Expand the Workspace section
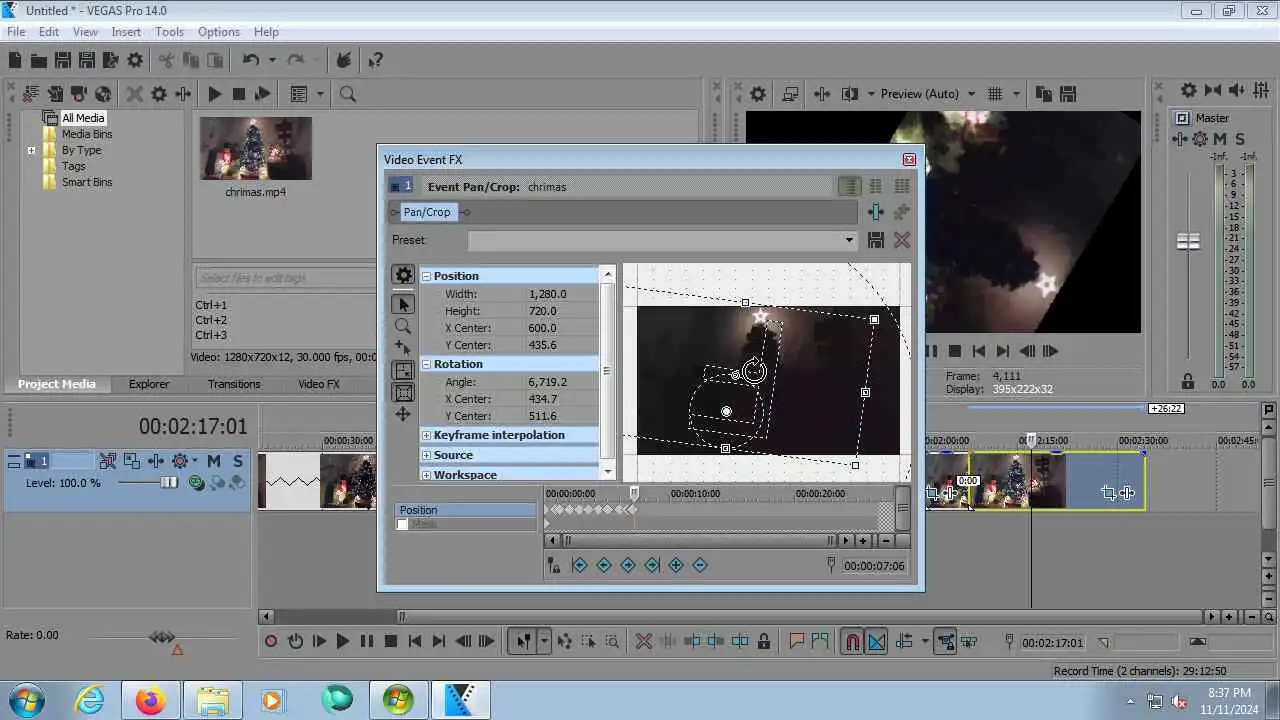The width and height of the screenshot is (1280, 720). point(426,475)
